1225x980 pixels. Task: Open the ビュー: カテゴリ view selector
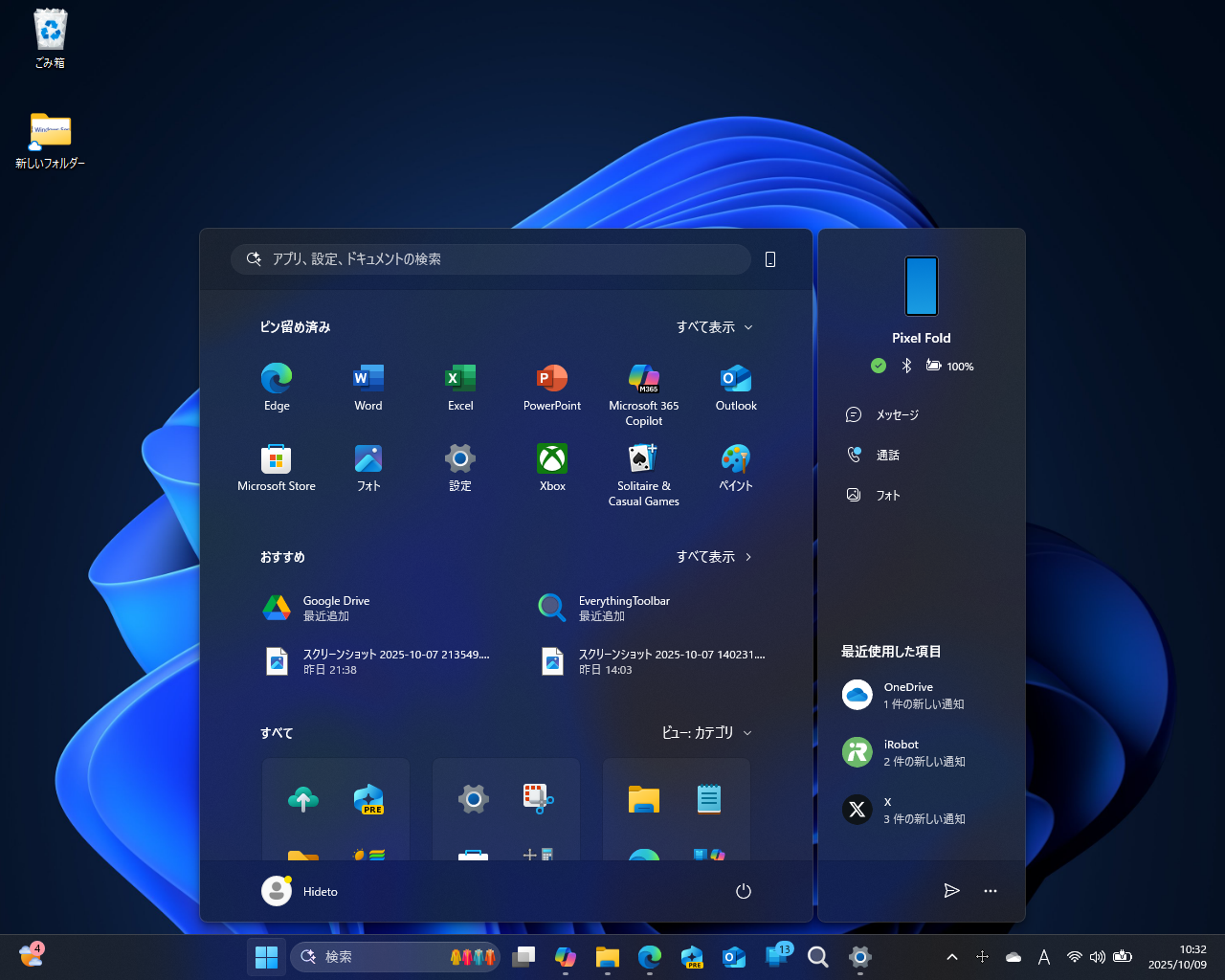tap(706, 732)
